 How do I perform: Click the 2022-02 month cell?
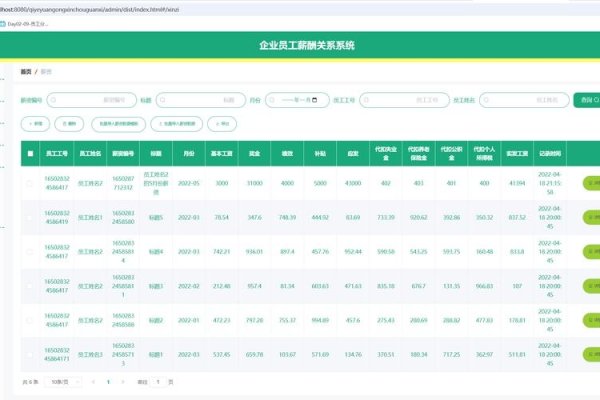pyautogui.click(x=189, y=286)
